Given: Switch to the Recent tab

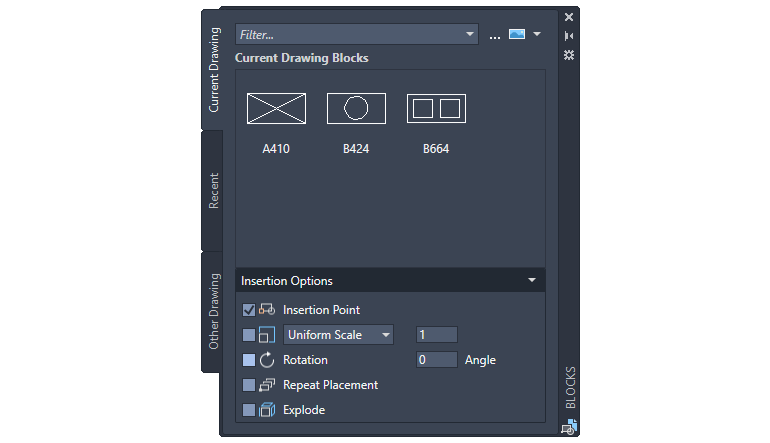Looking at the screenshot, I should coord(213,191).
